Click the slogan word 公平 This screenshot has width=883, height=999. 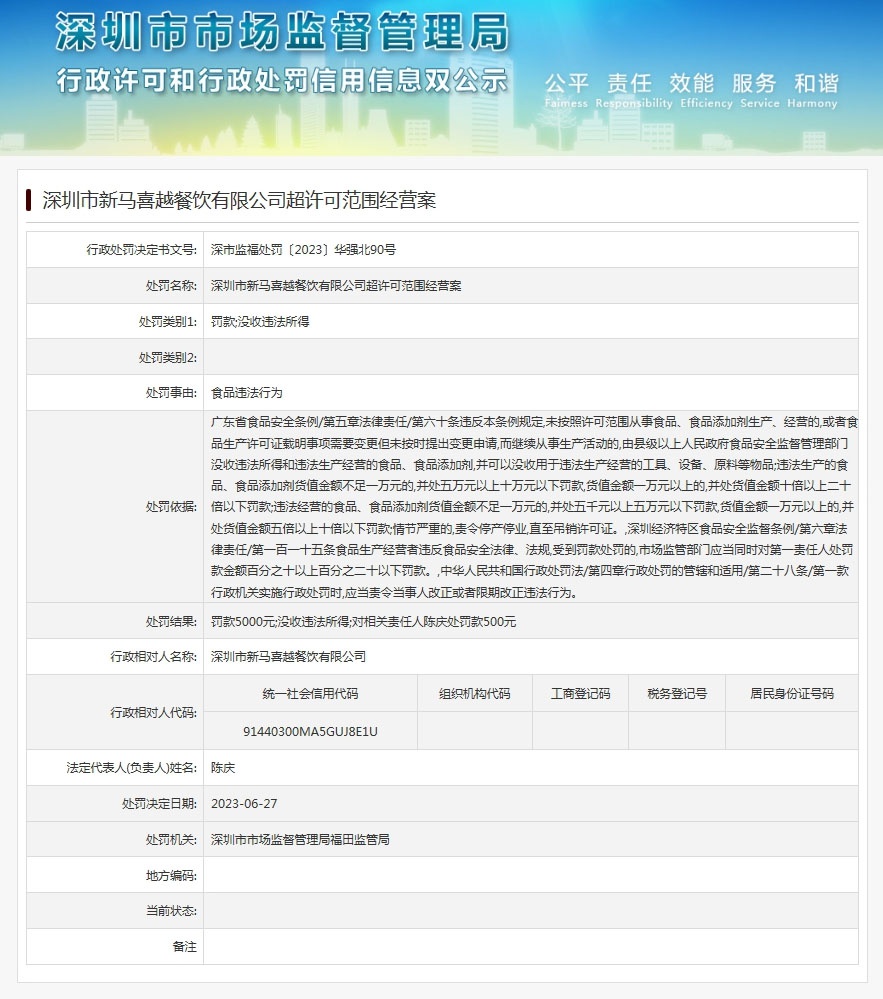pos(566,83)
